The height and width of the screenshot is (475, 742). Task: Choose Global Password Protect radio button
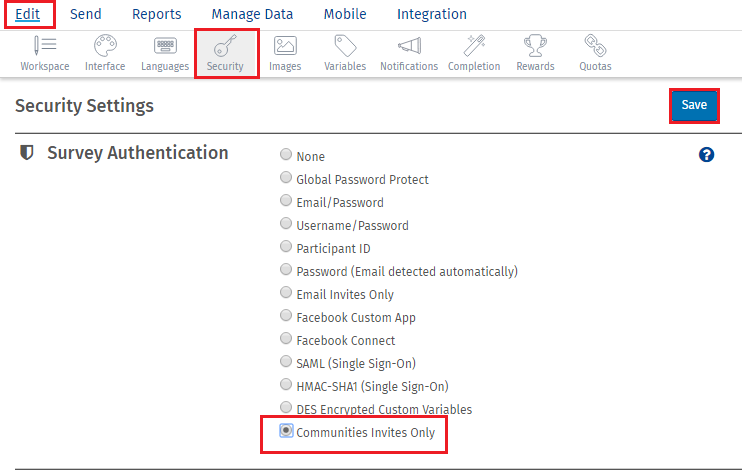click(x=287, y=179)
